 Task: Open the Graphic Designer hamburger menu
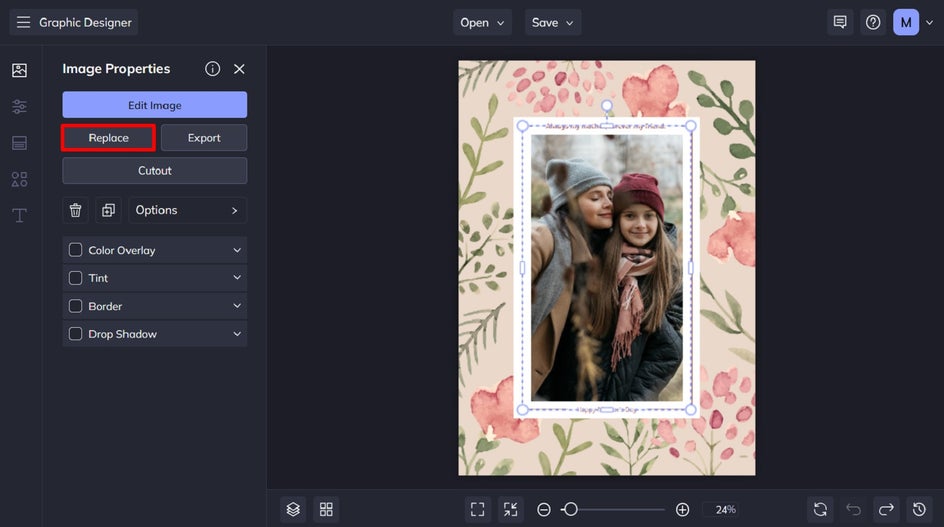23,22
